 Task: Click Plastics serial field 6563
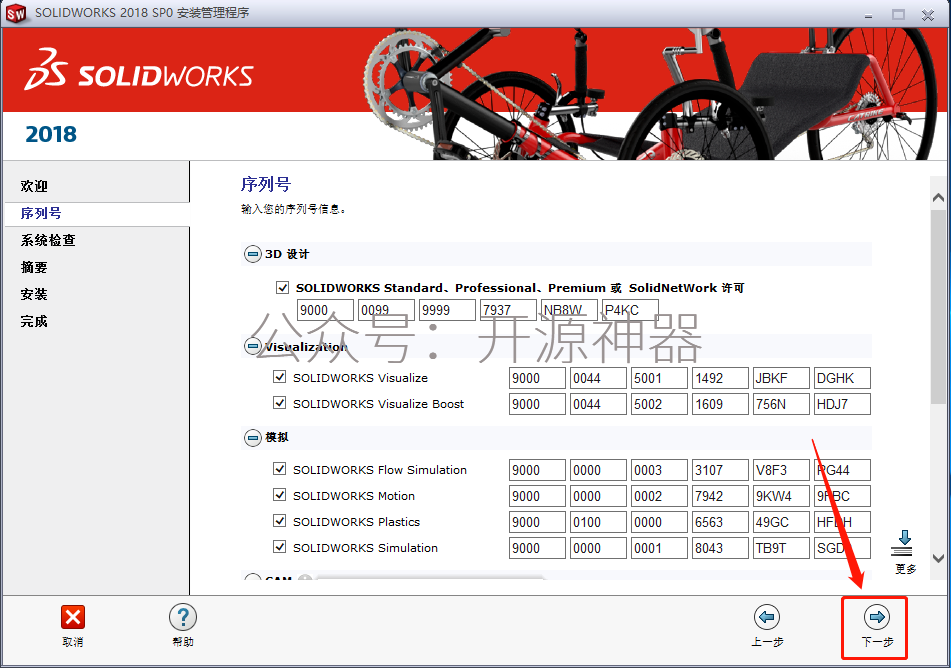coord(721,522)
